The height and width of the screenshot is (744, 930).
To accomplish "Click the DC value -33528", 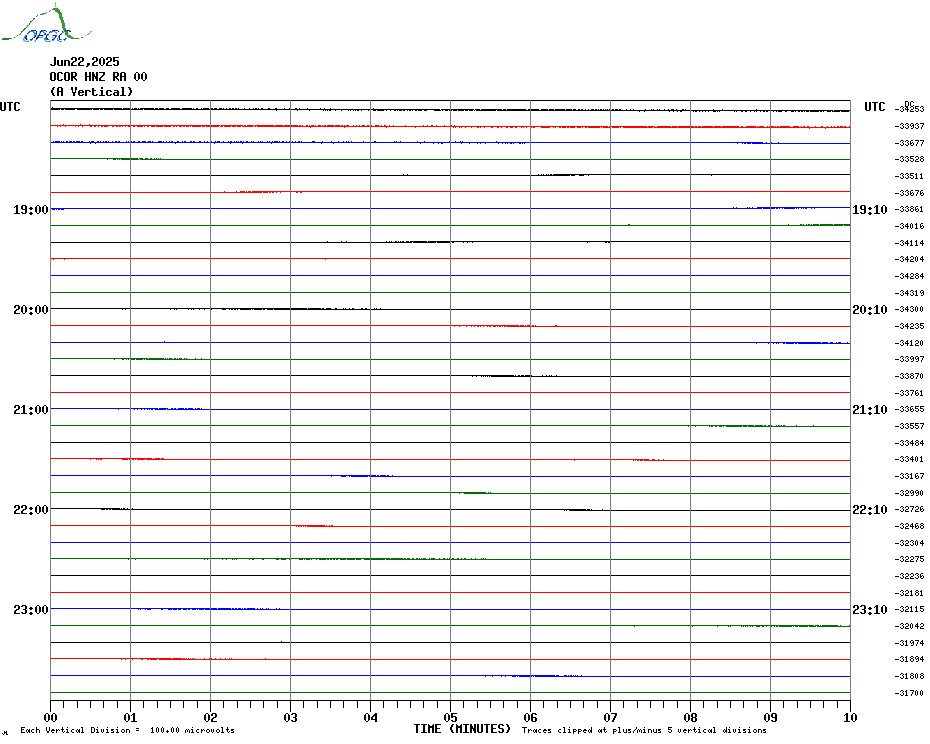I will pyautogui.click(x=909, y=160).
